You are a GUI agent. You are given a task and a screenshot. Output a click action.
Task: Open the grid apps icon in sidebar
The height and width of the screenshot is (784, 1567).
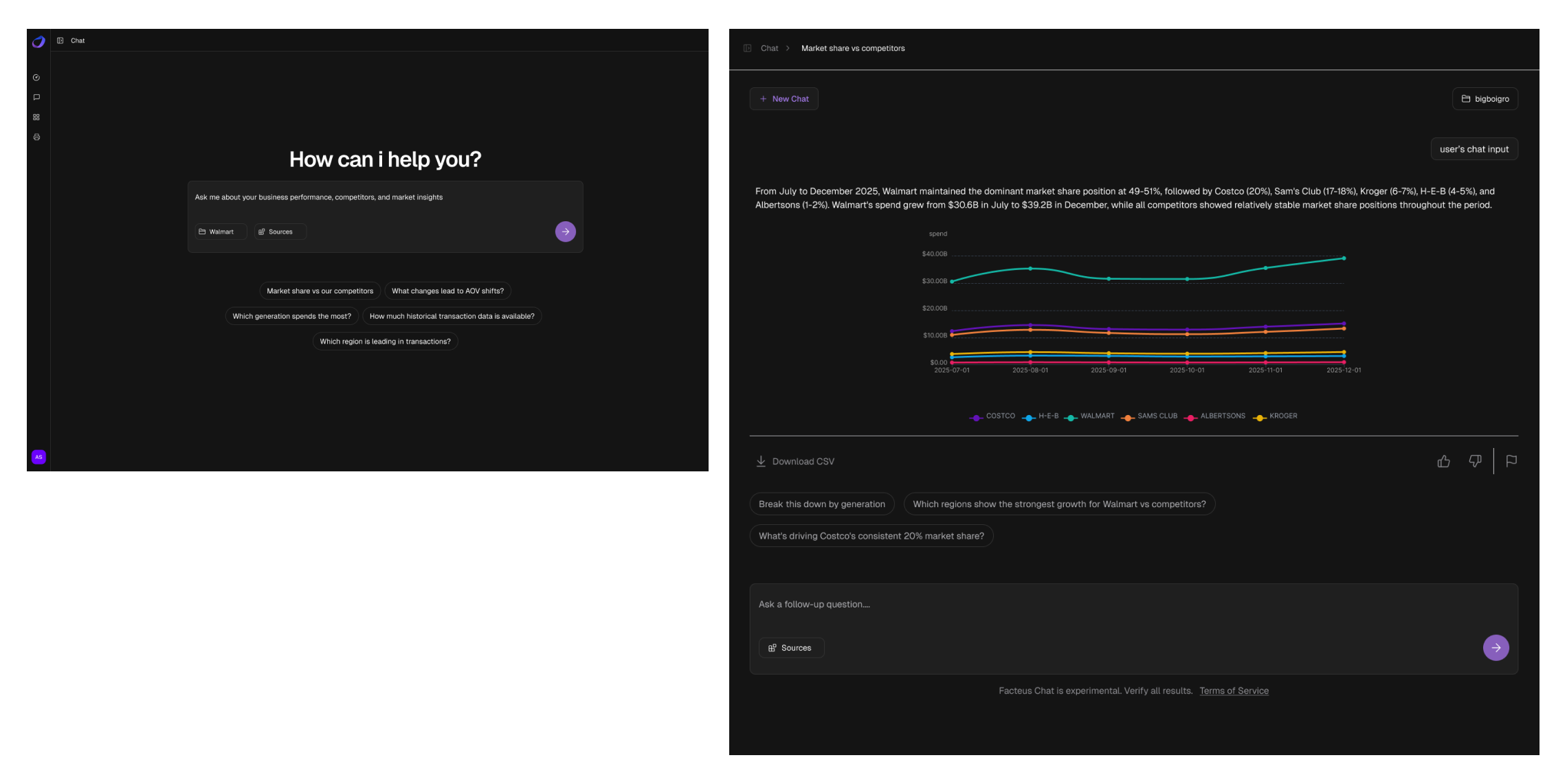pos(36,117)
